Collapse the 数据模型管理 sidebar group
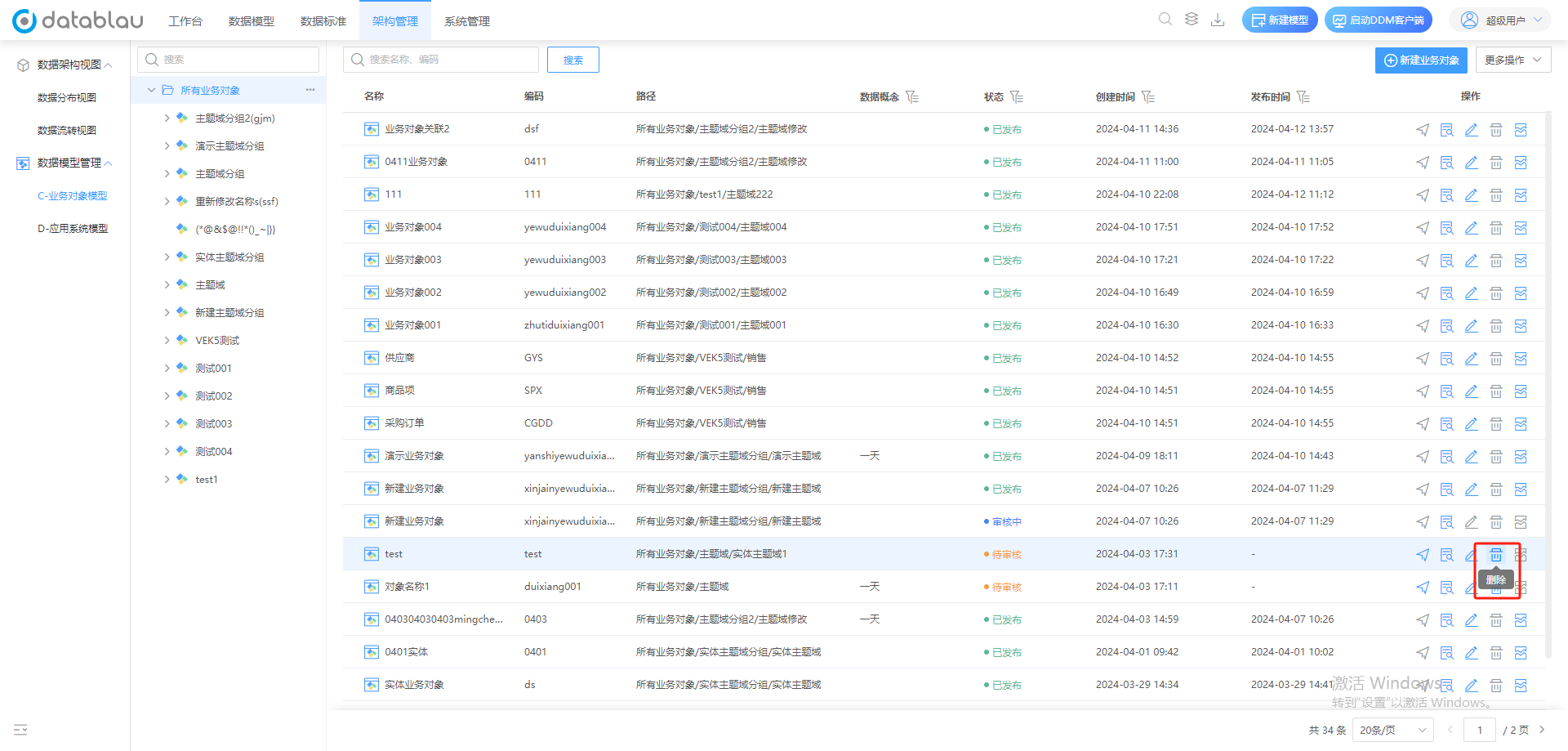Screen dimensions: 1568x751 pyautogui.click(x=109, y=163)
